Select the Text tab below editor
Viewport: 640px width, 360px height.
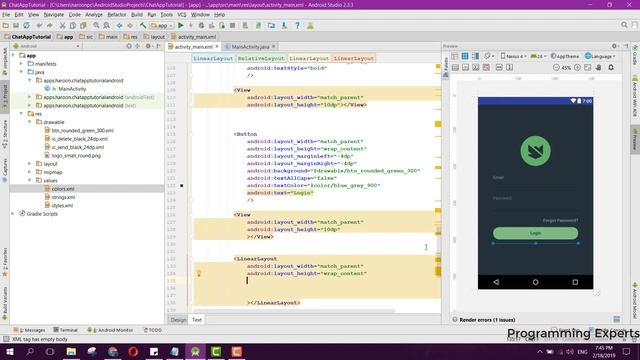[197, 320]
